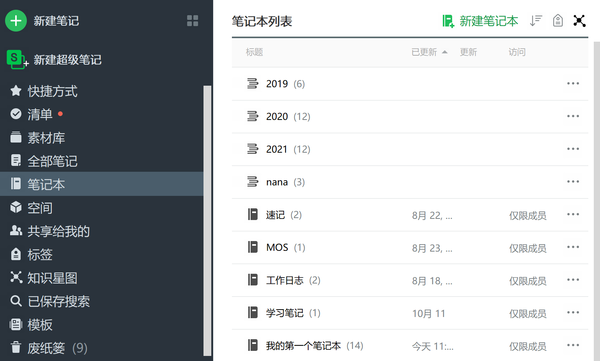This screenshot has height=361, width=600.
Task: Open more options for 2020 stack
Action: (573, 116)
